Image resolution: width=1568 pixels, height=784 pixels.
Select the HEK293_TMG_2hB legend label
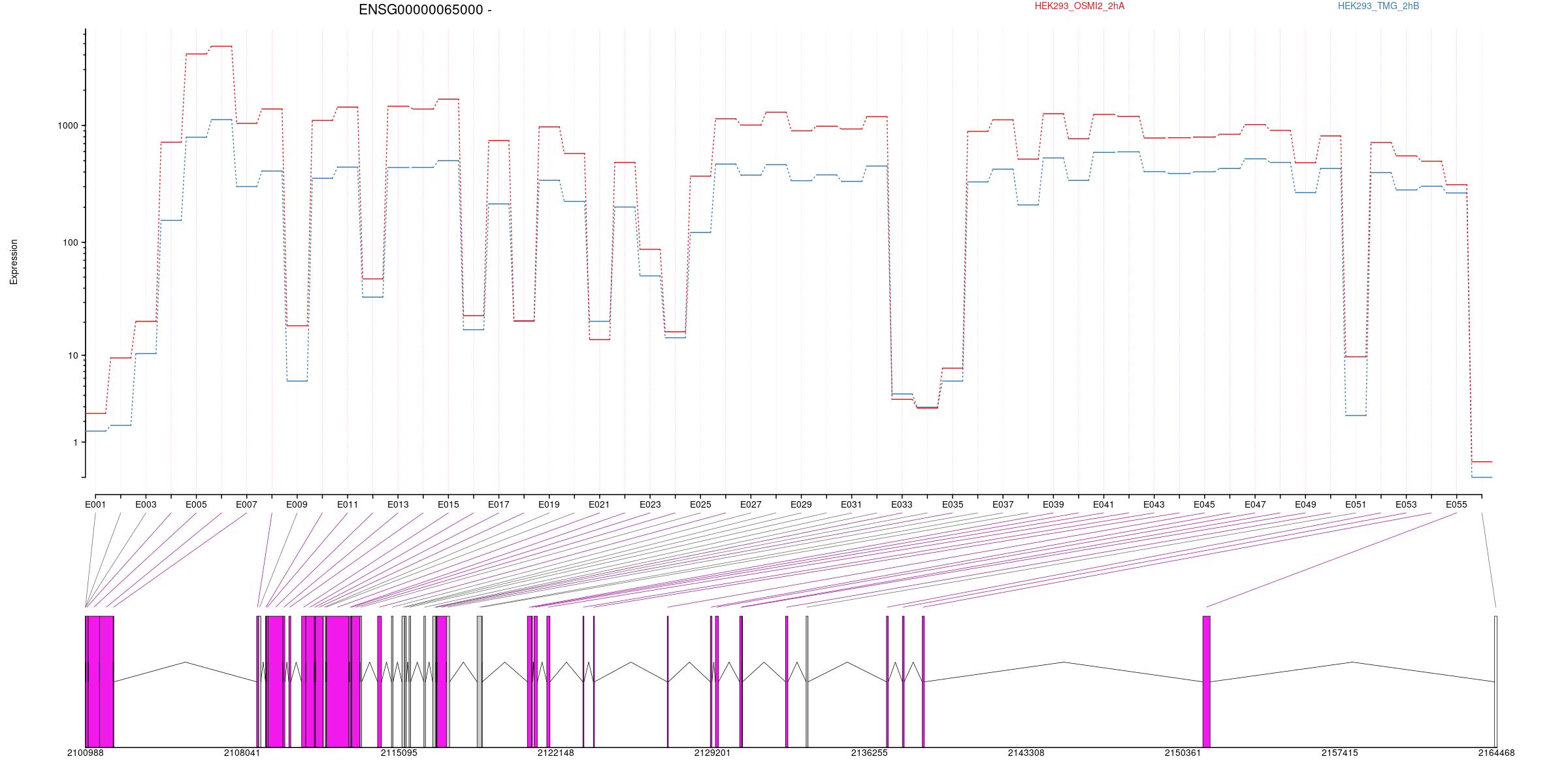pyautogui.click(x=1378, y=6)
